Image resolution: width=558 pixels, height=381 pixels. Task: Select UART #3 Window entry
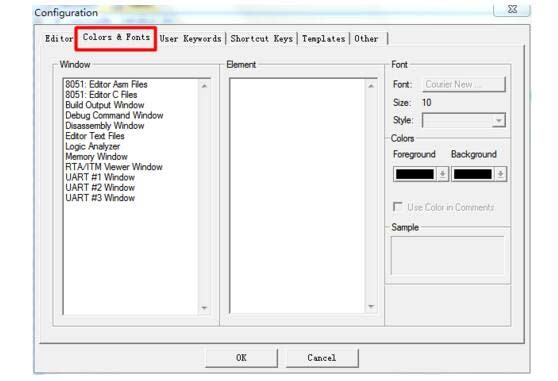click(x=100, y=198)
